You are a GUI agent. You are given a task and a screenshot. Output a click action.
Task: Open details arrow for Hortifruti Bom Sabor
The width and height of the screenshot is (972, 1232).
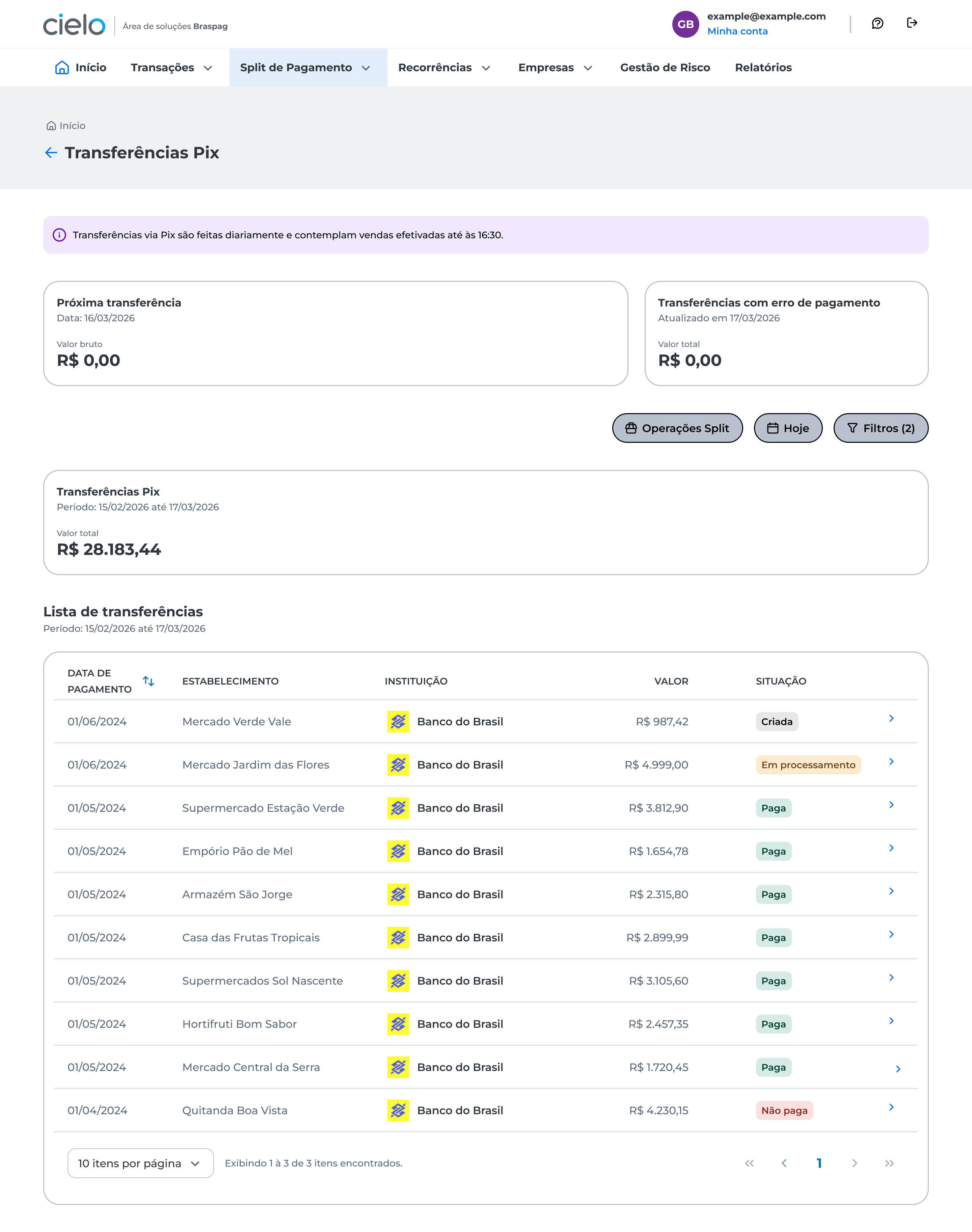point(891,1021)
